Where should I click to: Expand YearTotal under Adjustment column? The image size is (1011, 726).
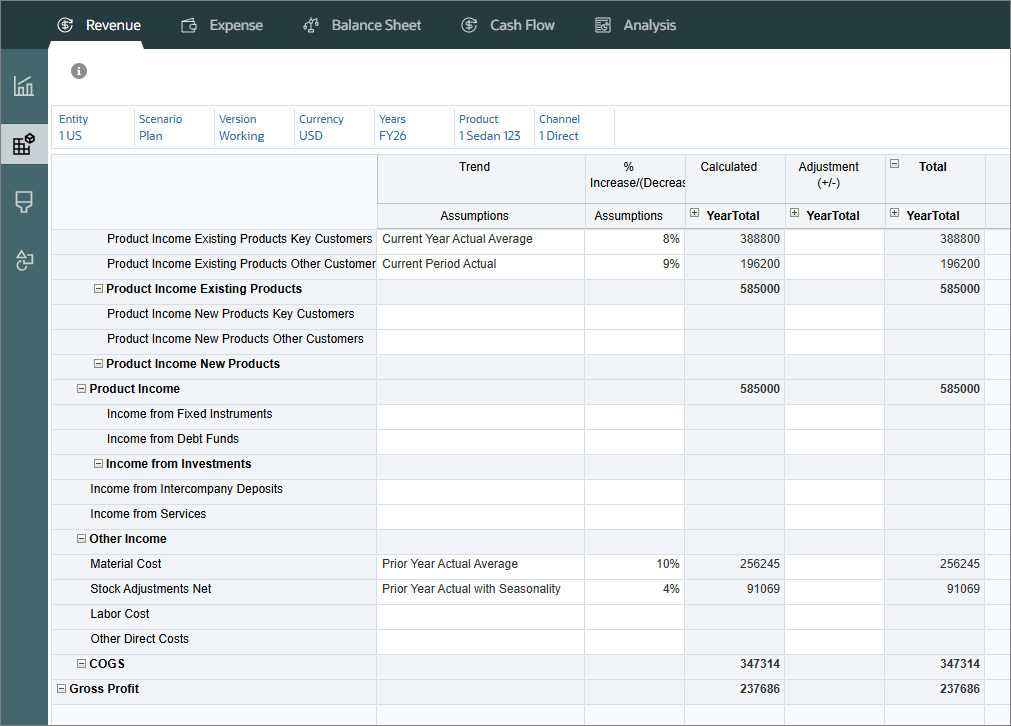(794, 213)
